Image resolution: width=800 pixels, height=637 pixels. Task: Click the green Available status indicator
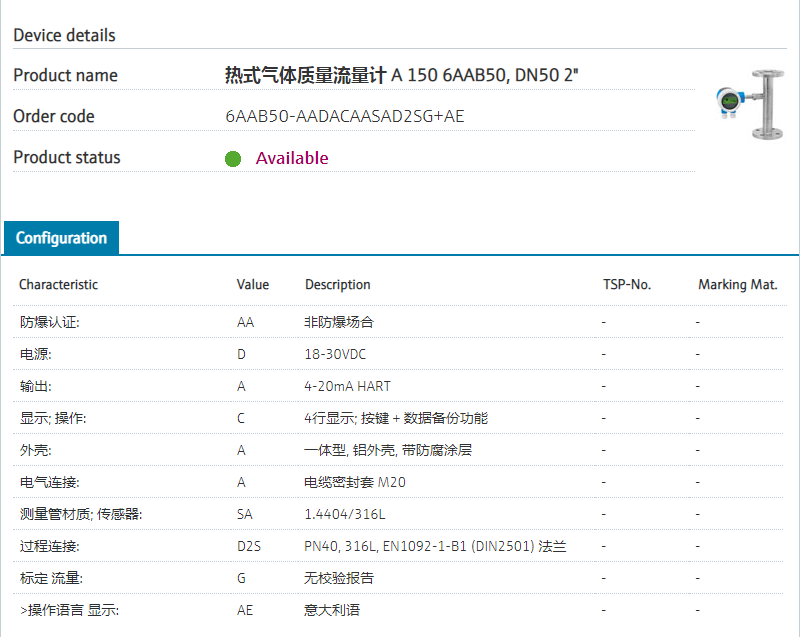tap(233, 158)
